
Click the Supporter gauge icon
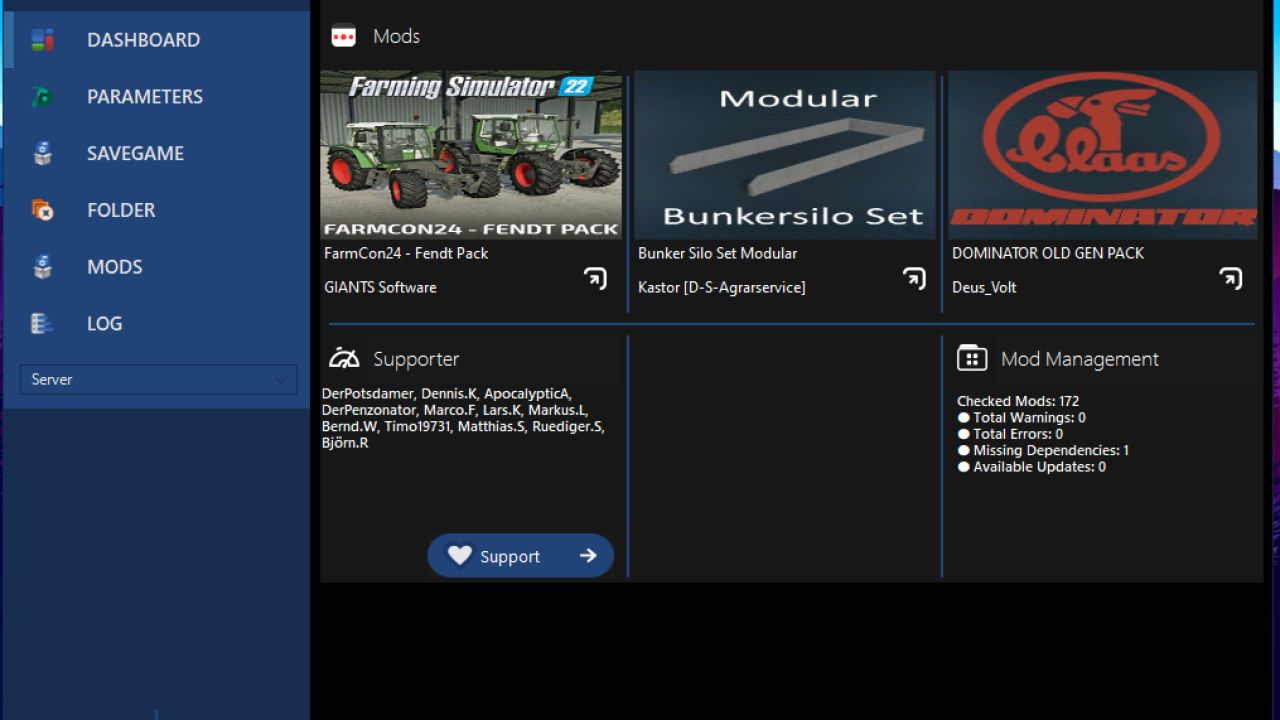345,358
